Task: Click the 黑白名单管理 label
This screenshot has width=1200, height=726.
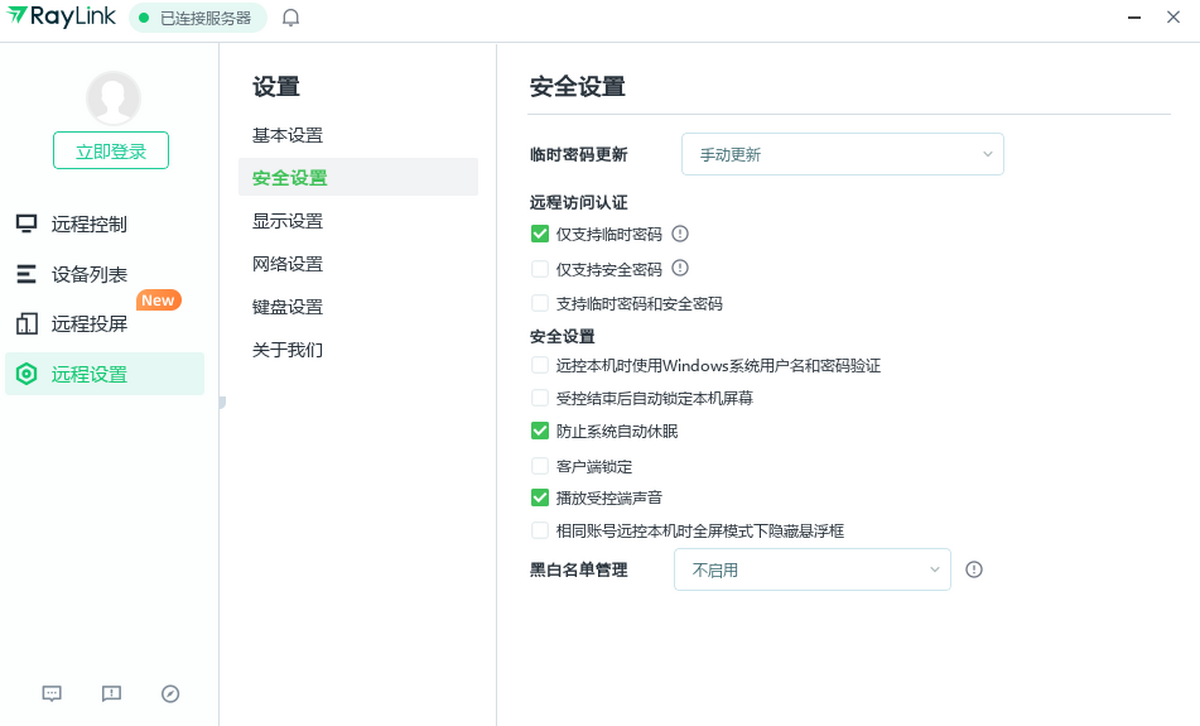Action: point(578,569)
